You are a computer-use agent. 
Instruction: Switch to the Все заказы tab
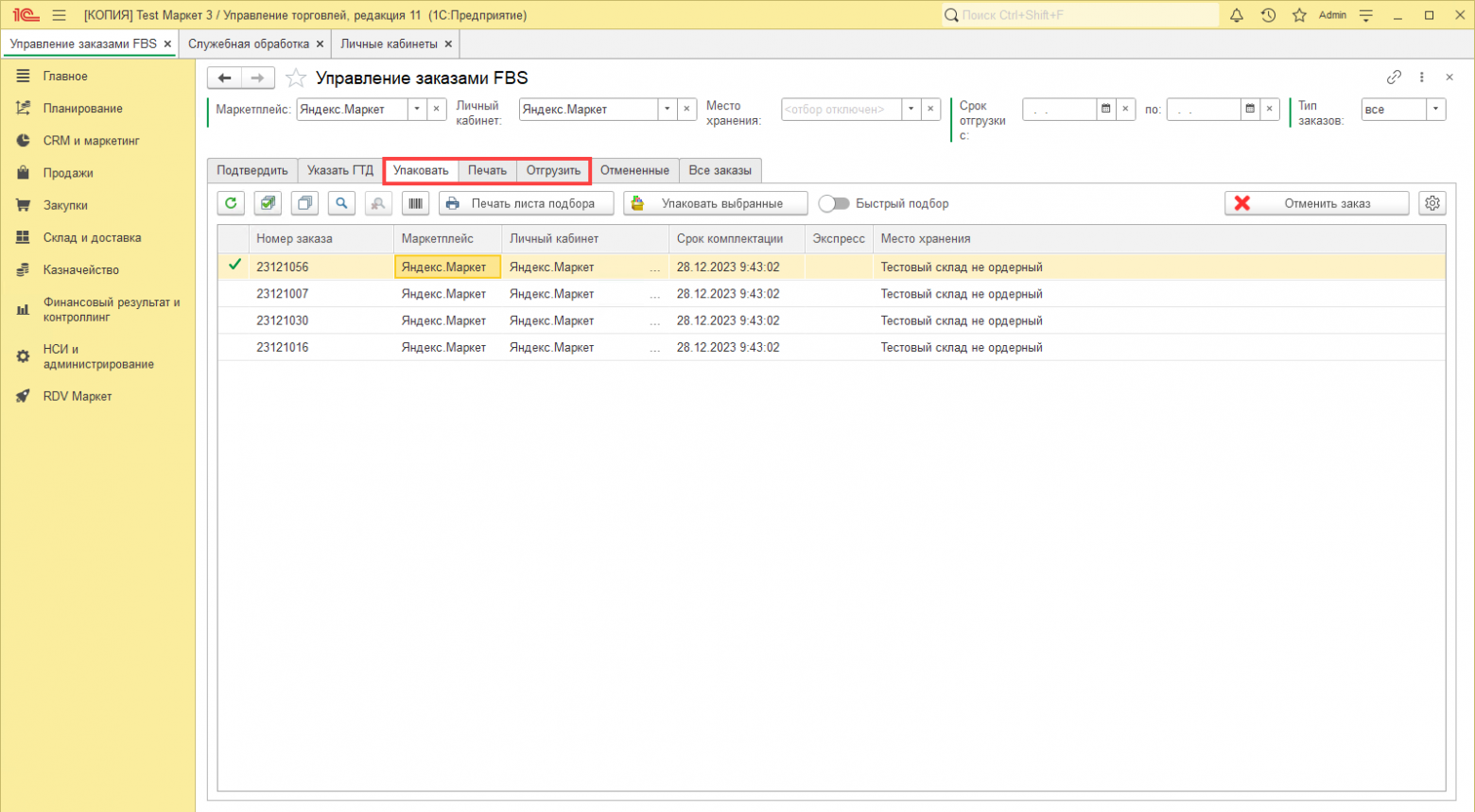coord(720,170)
